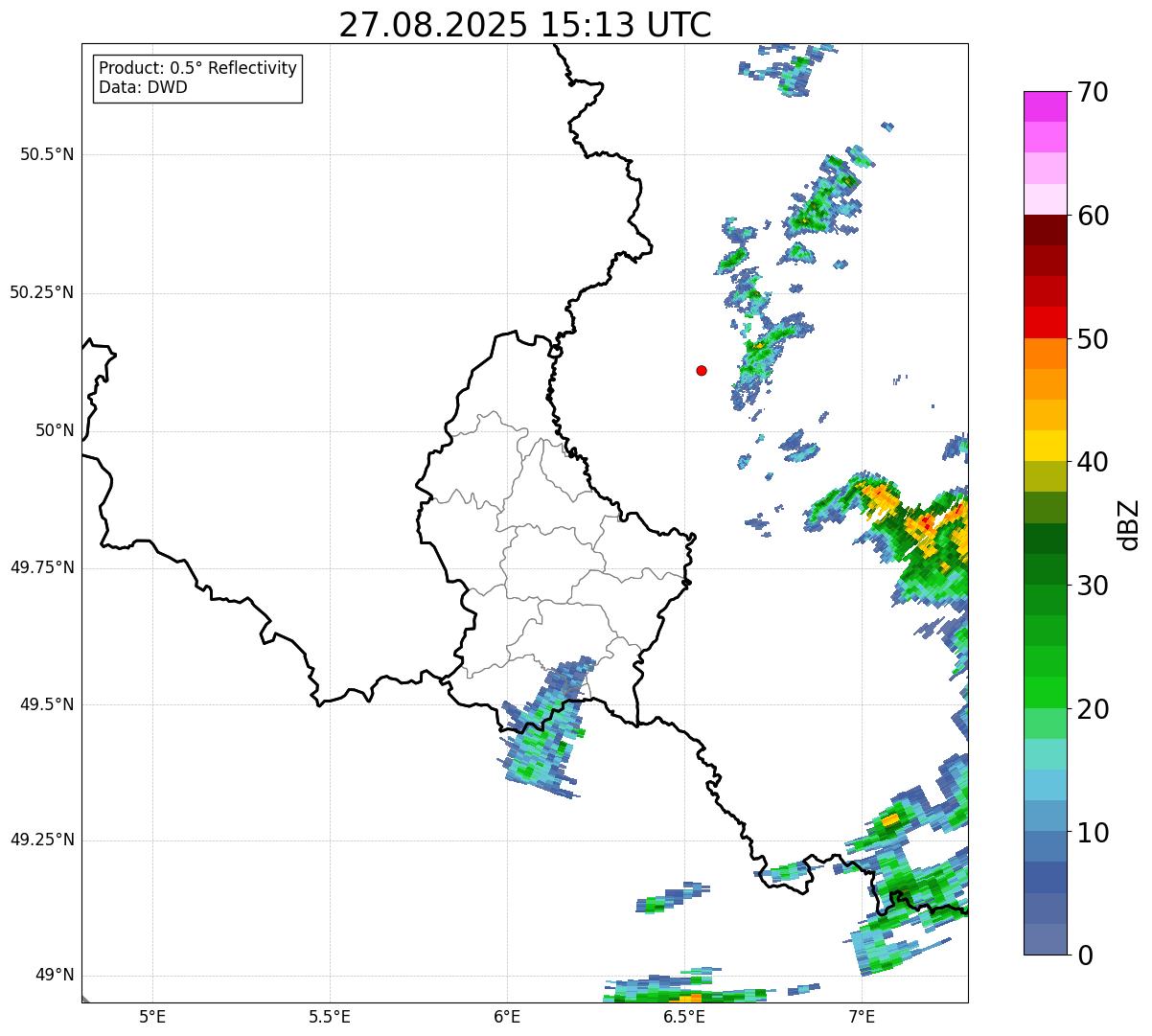Click the 49.25°N latitude label

pos(42,840)
